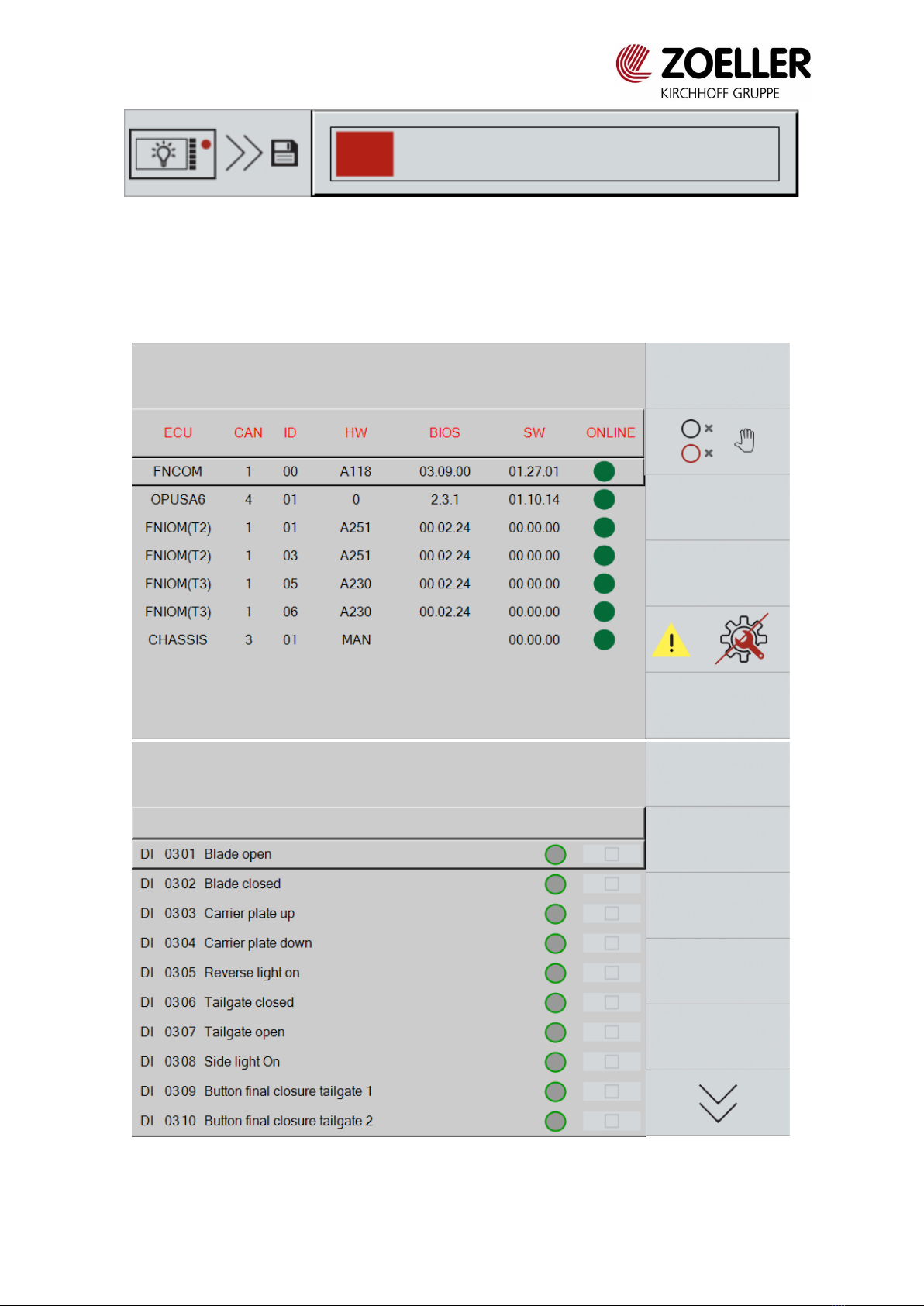
Task: Select the DI 0305 Reverse light on label
Action: tap(219, 973)
